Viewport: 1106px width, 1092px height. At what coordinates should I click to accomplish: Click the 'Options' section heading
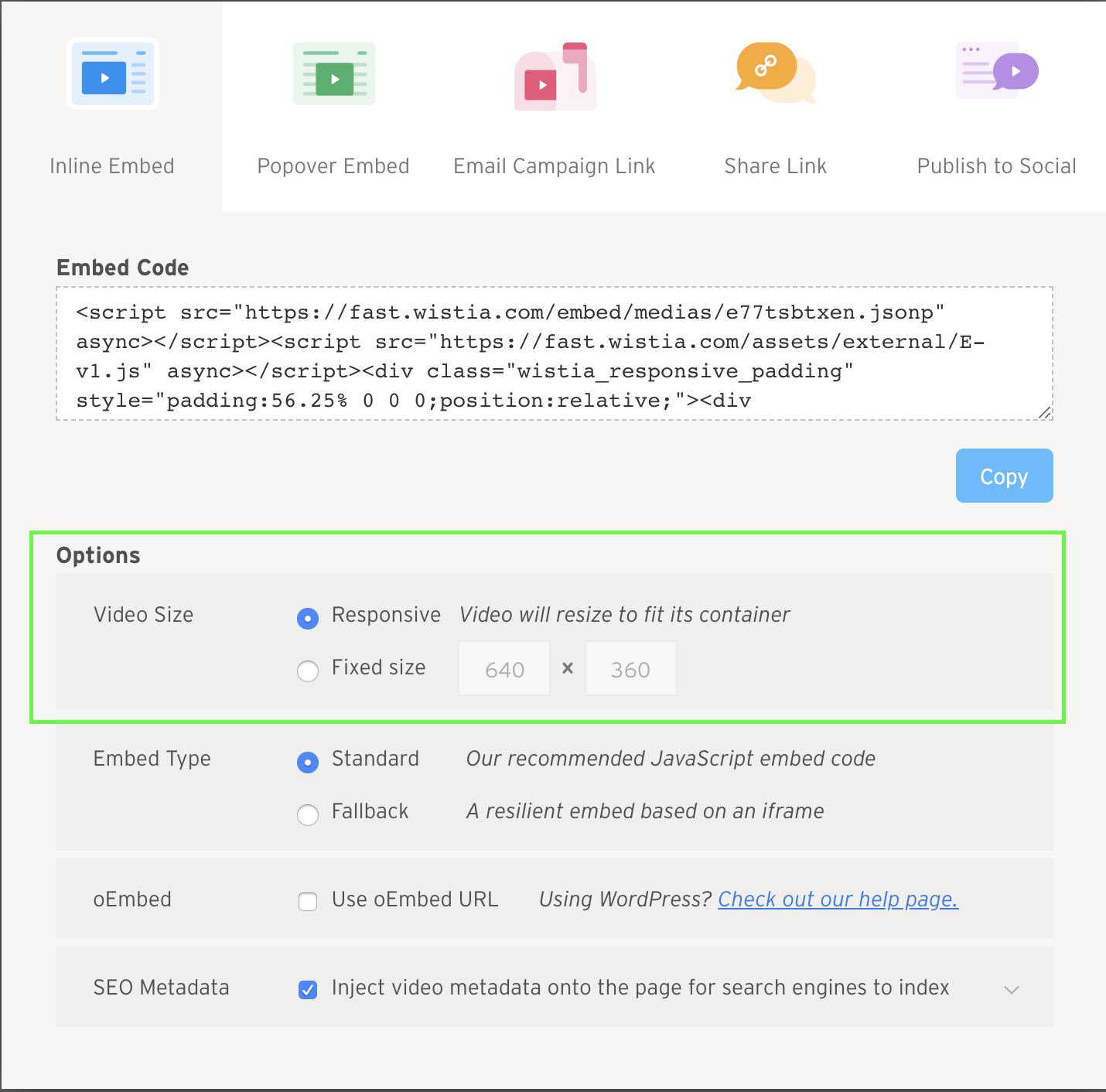pyautogui.click(x=98, y=555)
